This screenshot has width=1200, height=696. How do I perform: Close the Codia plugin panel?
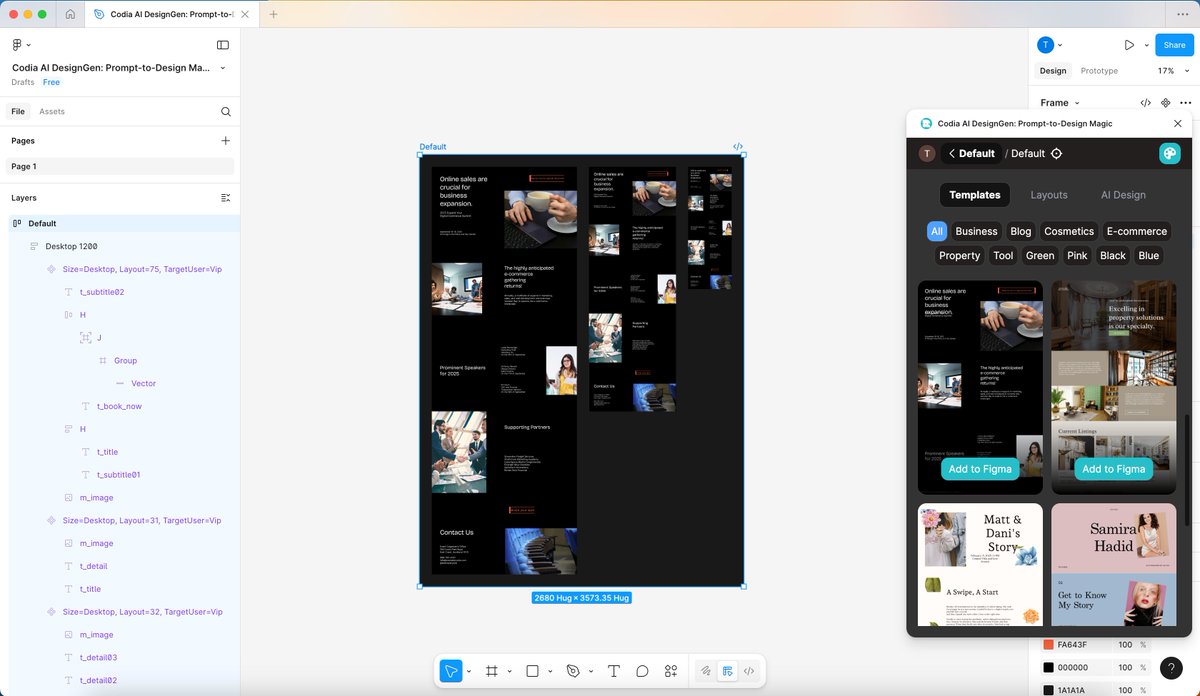tap(1178, 124)
